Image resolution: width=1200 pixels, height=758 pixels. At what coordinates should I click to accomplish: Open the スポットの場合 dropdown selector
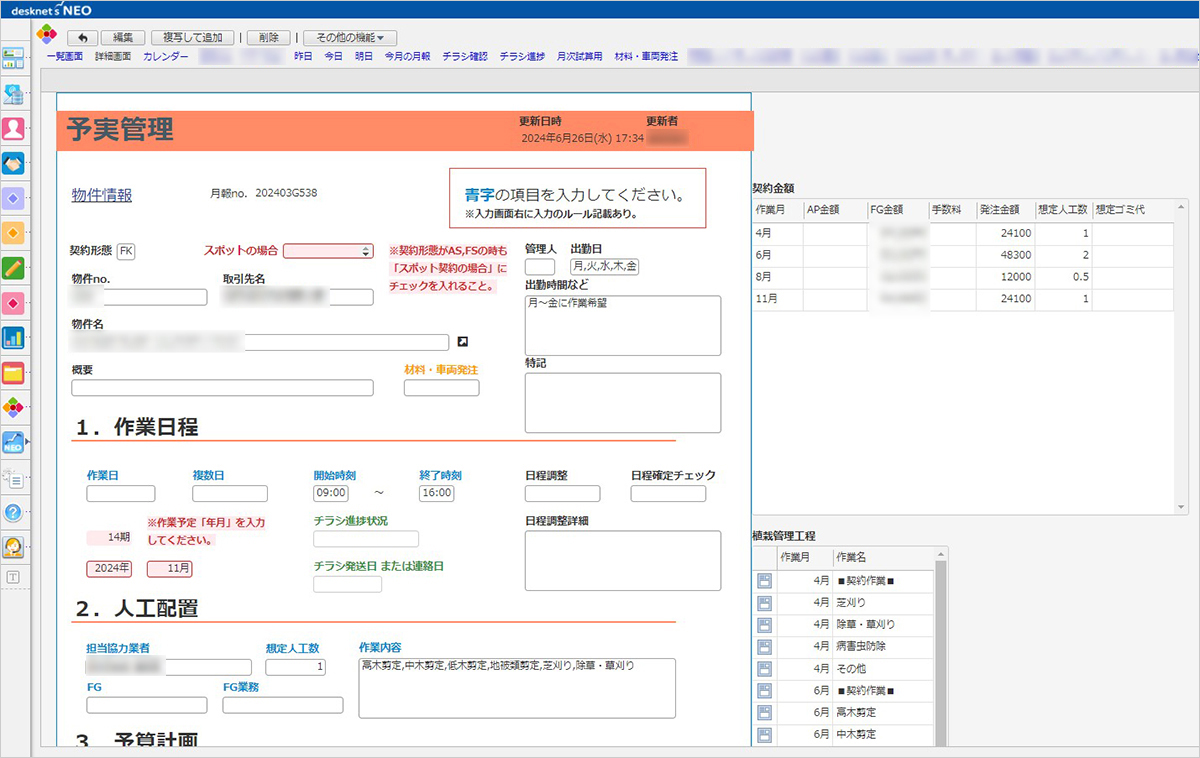point(330,251)
